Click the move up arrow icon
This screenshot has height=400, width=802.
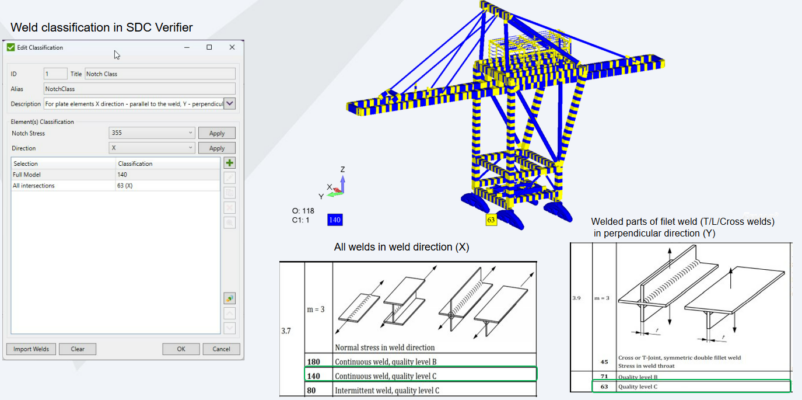pos(230,313)
